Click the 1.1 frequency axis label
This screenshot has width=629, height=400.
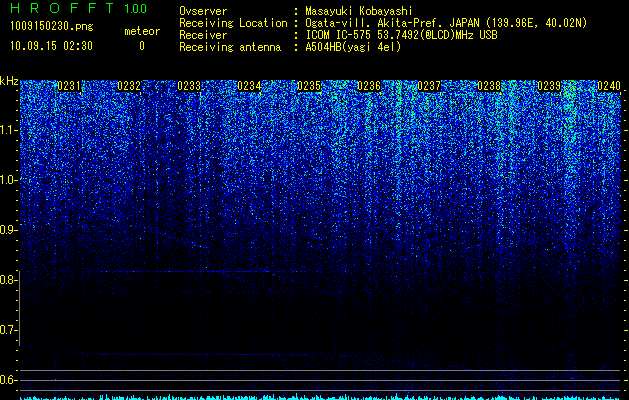click(9, 130)
